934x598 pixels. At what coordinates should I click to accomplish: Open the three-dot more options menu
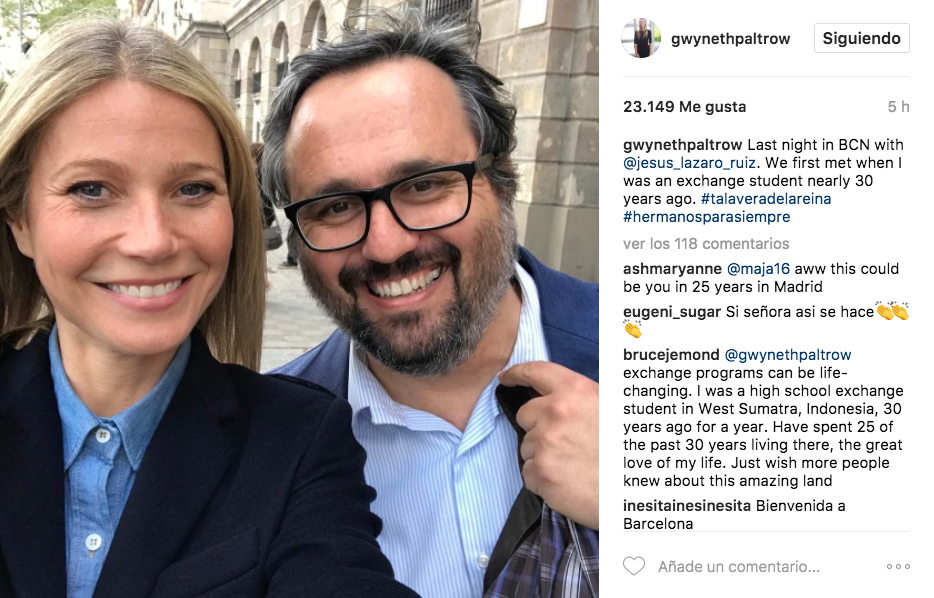[x=898, y=566]
